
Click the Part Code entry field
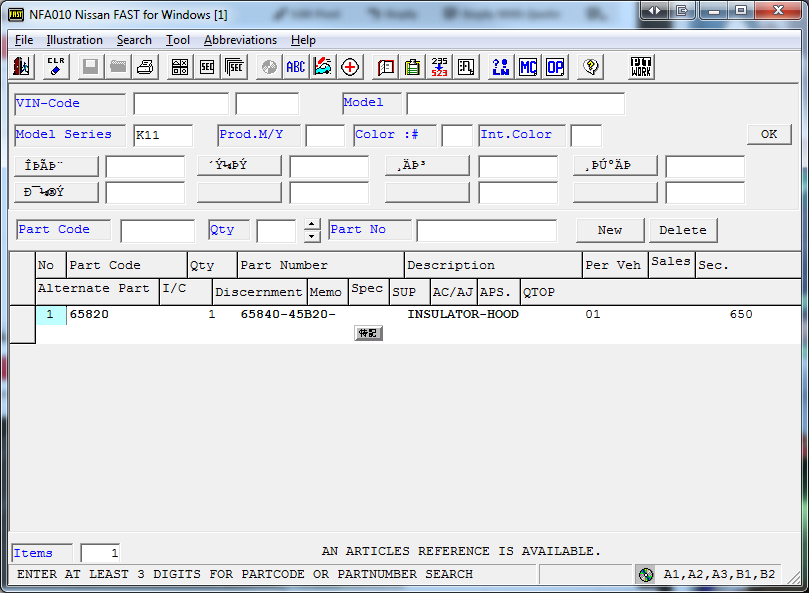coord(157,231)
